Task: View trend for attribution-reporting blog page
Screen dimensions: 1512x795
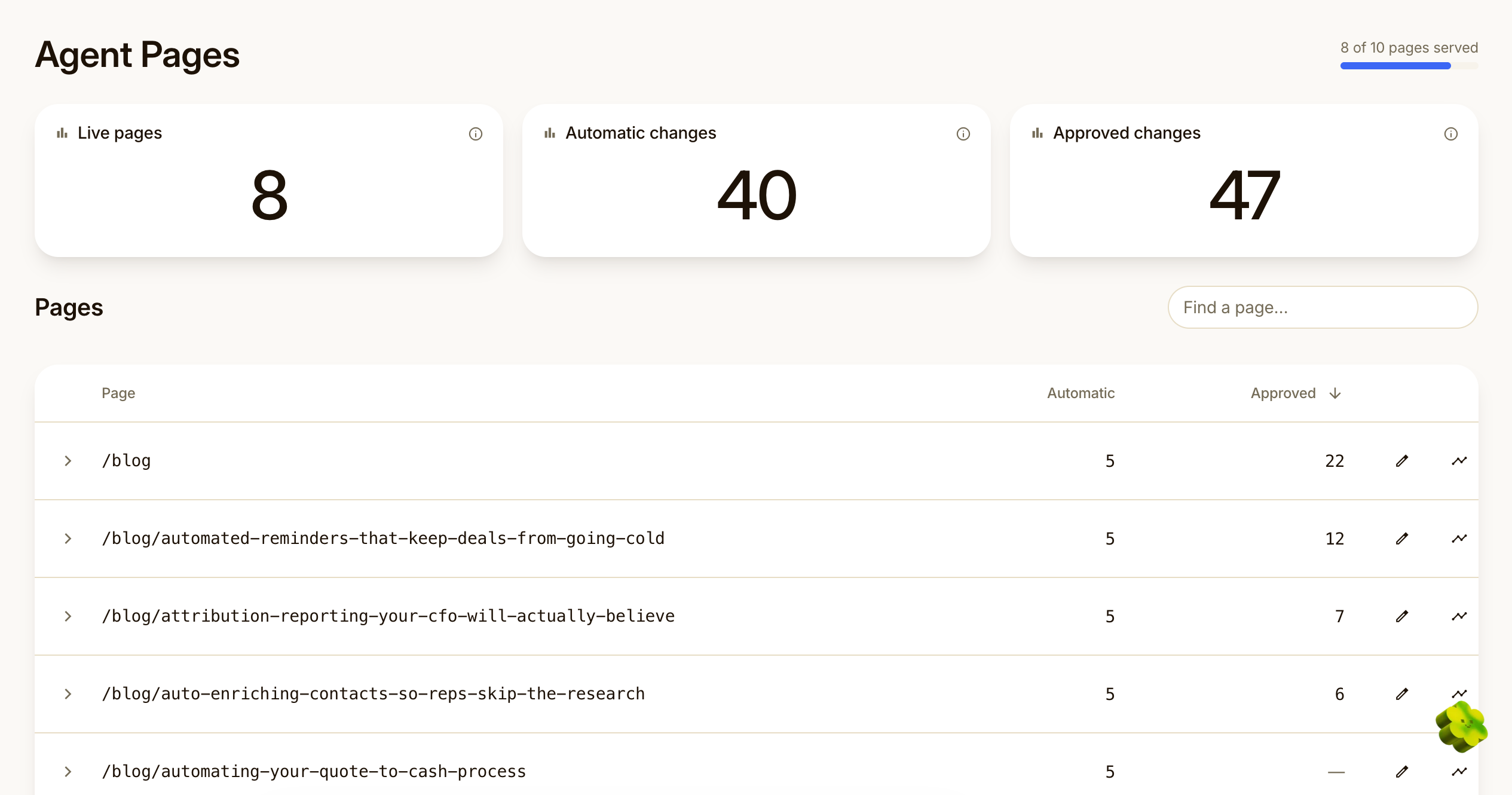Action: (x=1459, y=616)
